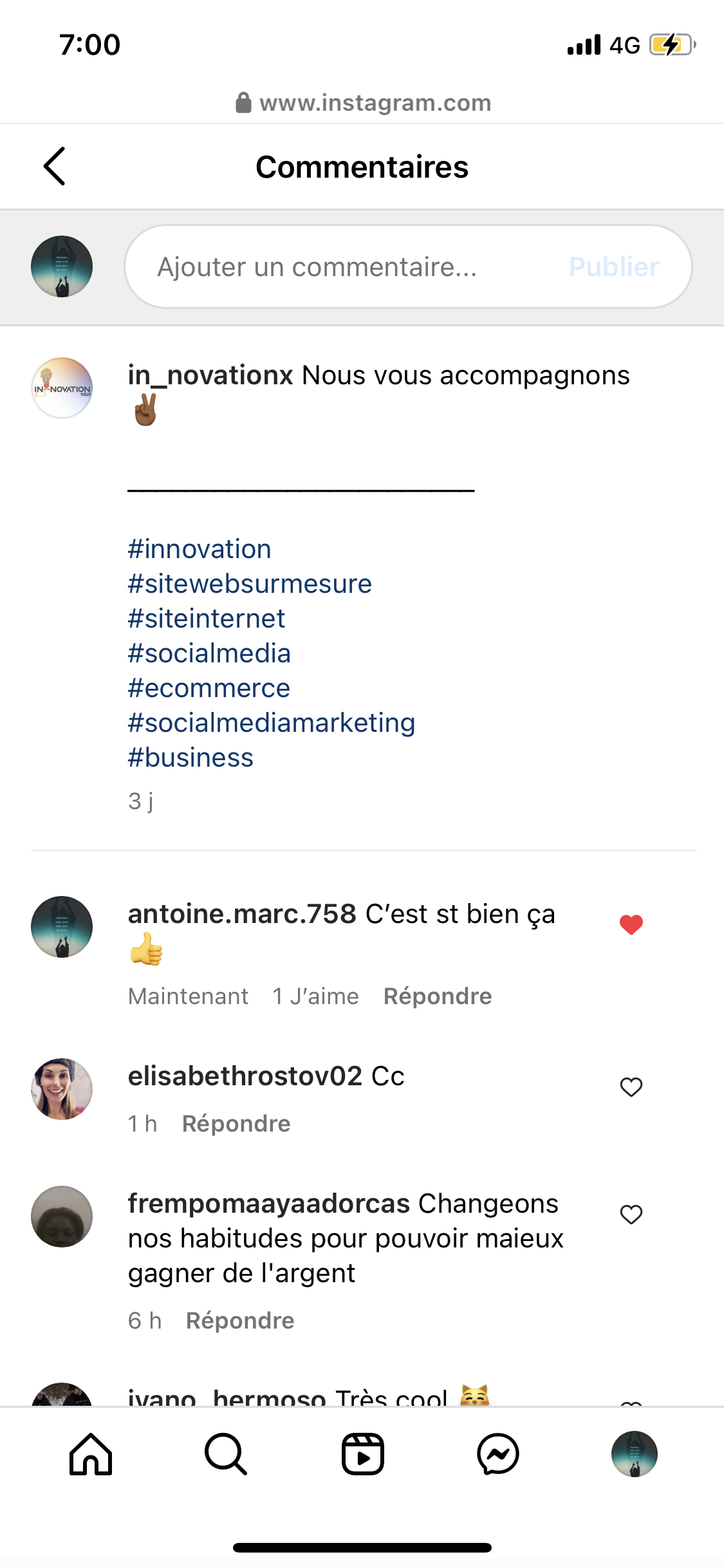The width and height of the screenshot is (724, 1568).
Task: Open elisabethrostov02's profile avatar
Action: 62,1088
